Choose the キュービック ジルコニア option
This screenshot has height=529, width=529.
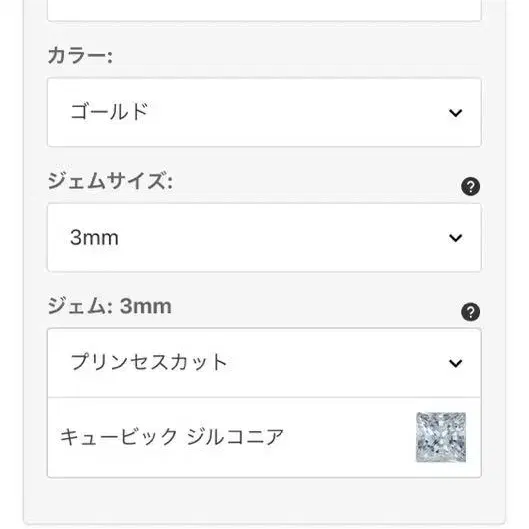click(x=264, y=438)
